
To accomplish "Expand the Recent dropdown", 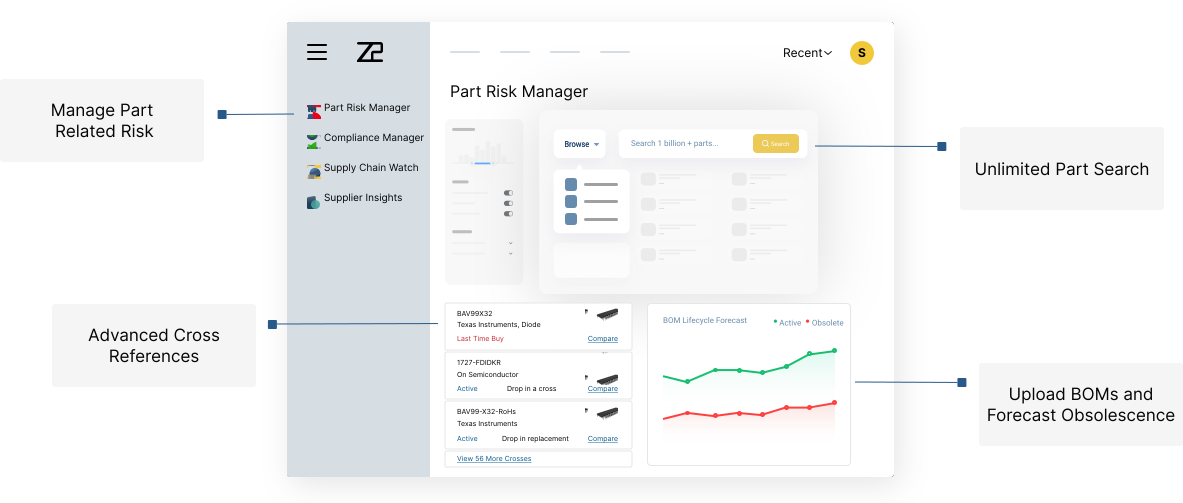I will 807,53.
